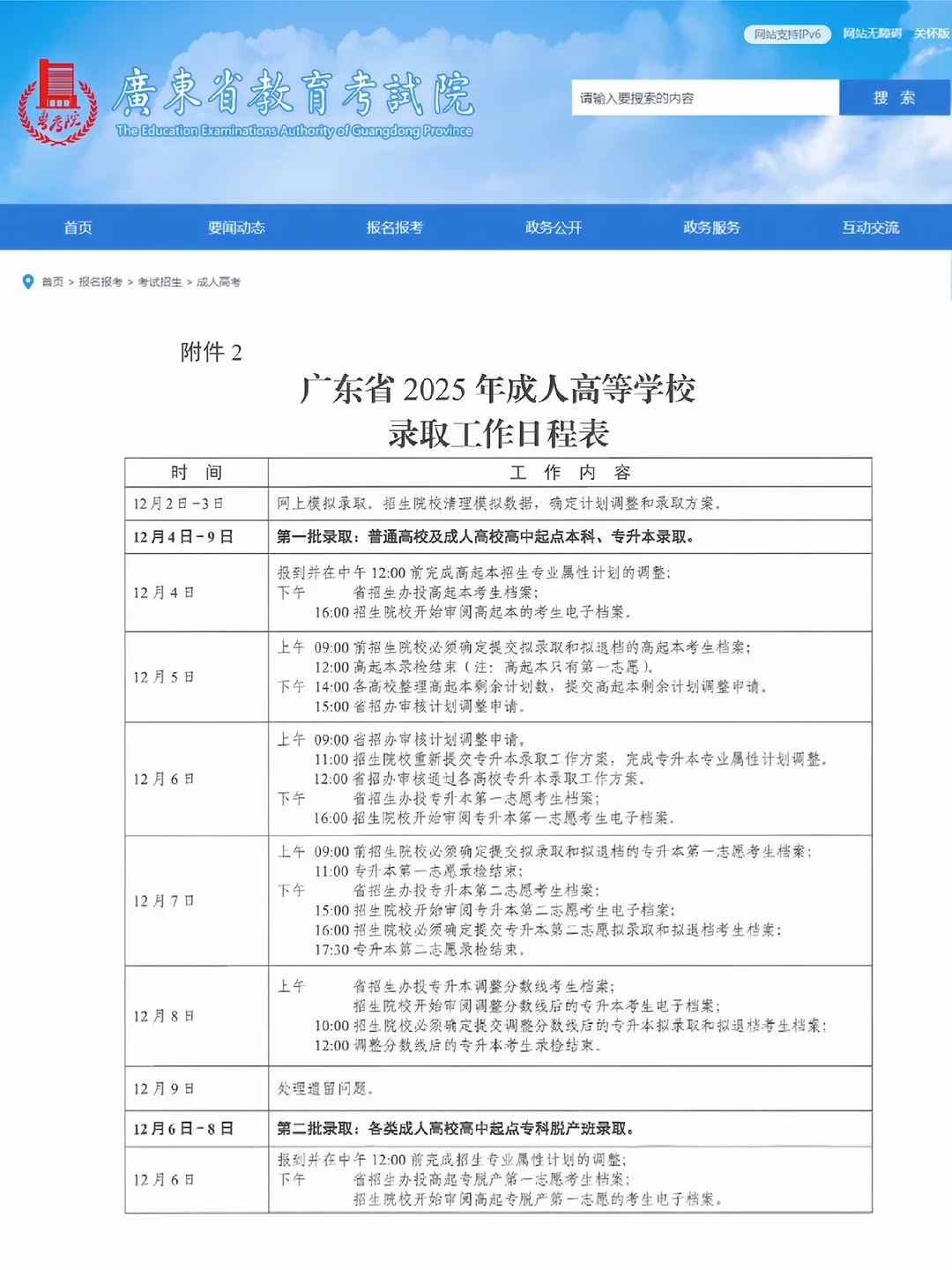Image resolution: width=952 pixels, height=1270 pixels.
Task: Open the 报名报考 navigation menu
Action: (x=395, y=227)
